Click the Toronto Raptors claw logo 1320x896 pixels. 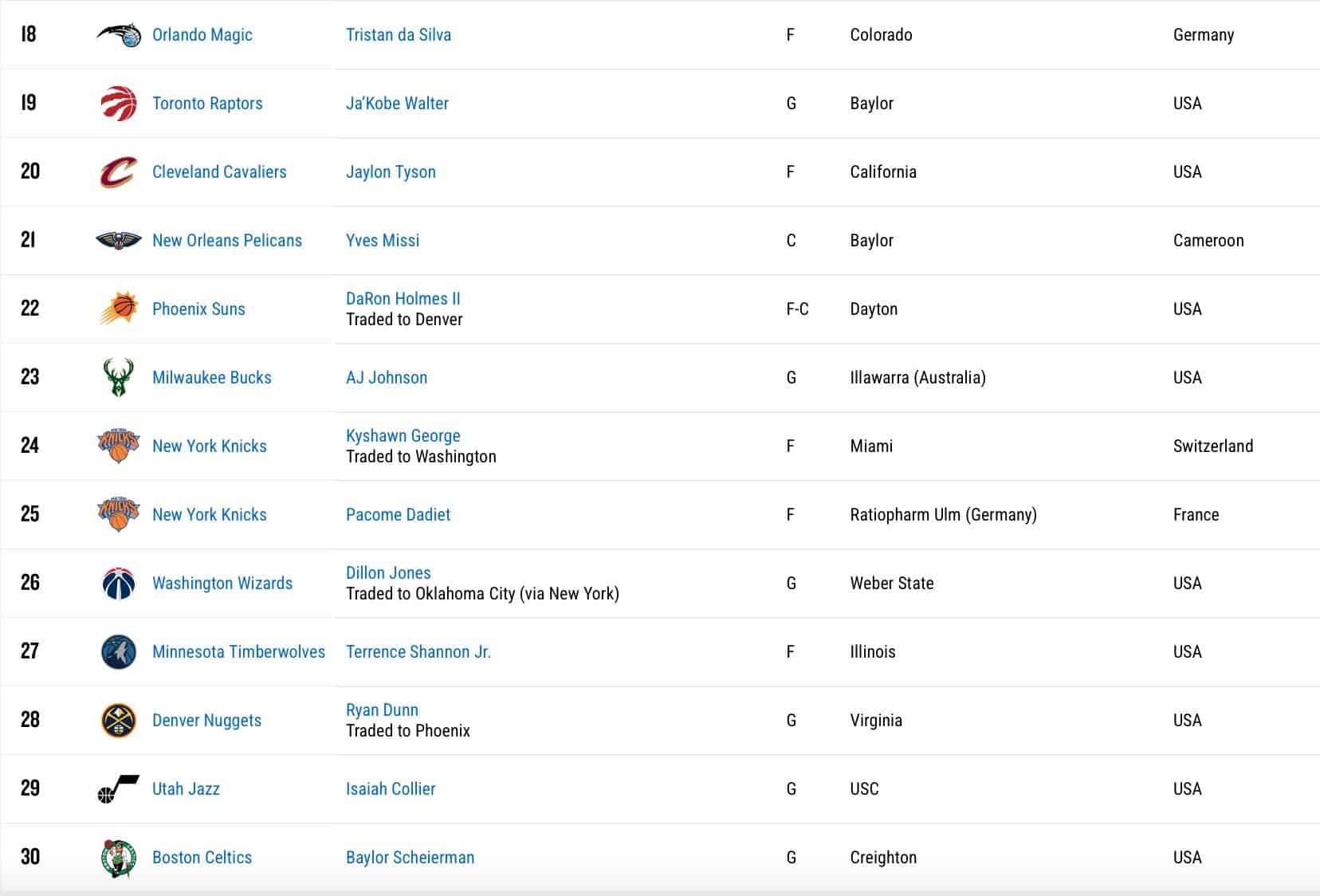click(x=118, y=104)
